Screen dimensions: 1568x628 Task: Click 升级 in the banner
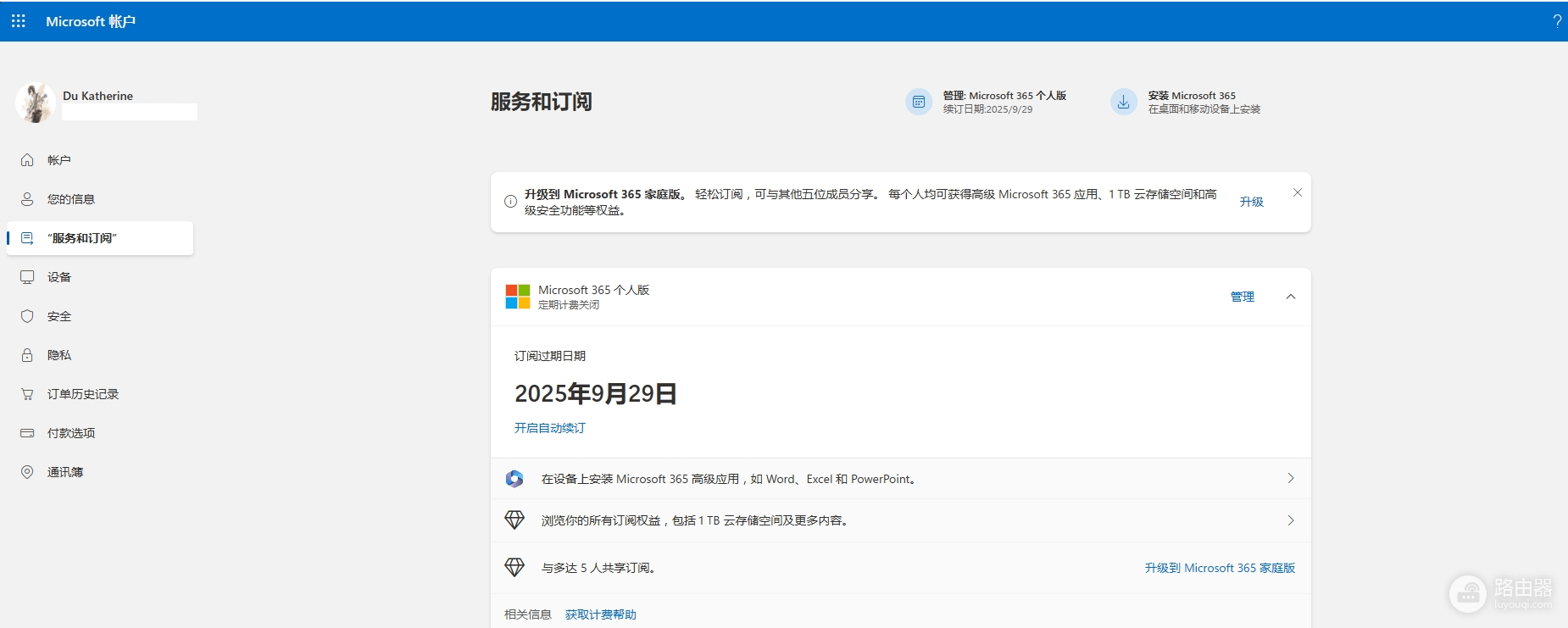[x=1252, y=202]
